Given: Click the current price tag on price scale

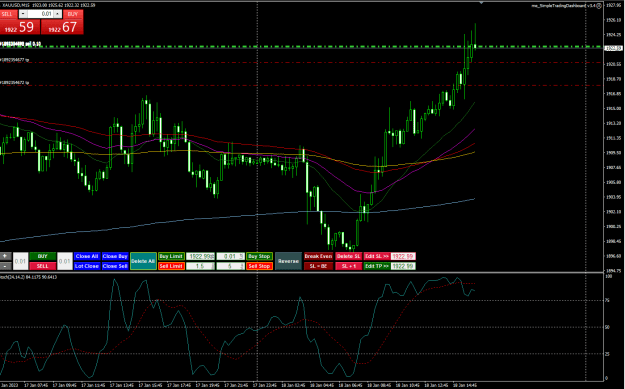Looking at the screenshot, I should tap(614, 48).
